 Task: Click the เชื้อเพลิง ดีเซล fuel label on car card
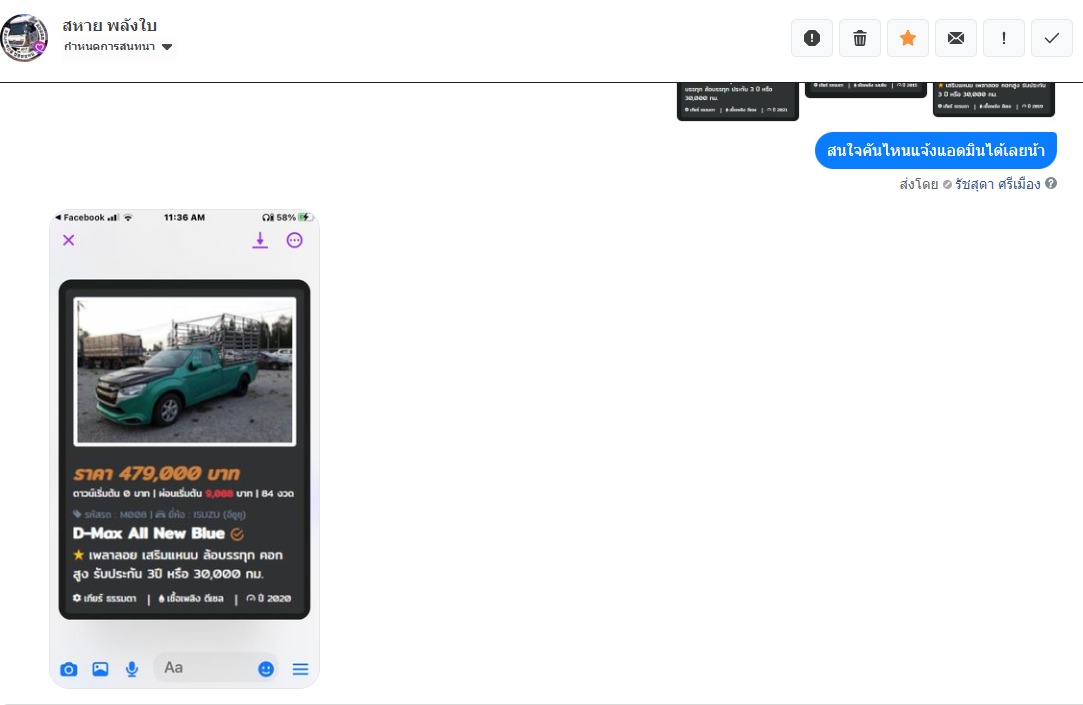[191, 599]
